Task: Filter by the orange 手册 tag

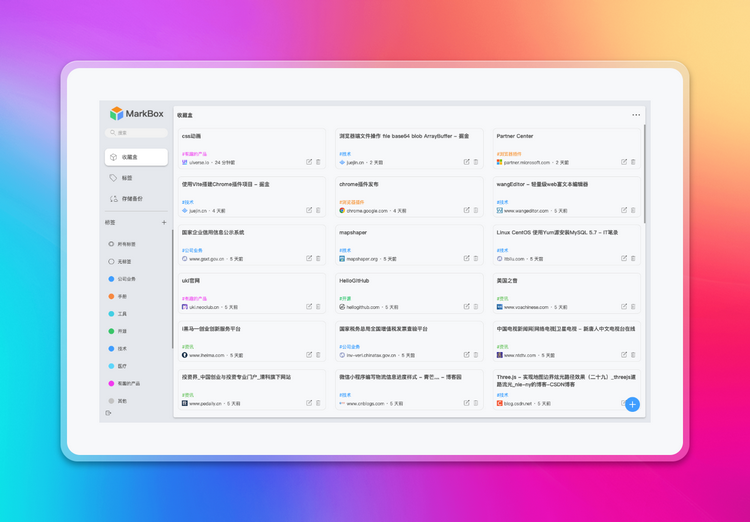Action: [118, 297]
